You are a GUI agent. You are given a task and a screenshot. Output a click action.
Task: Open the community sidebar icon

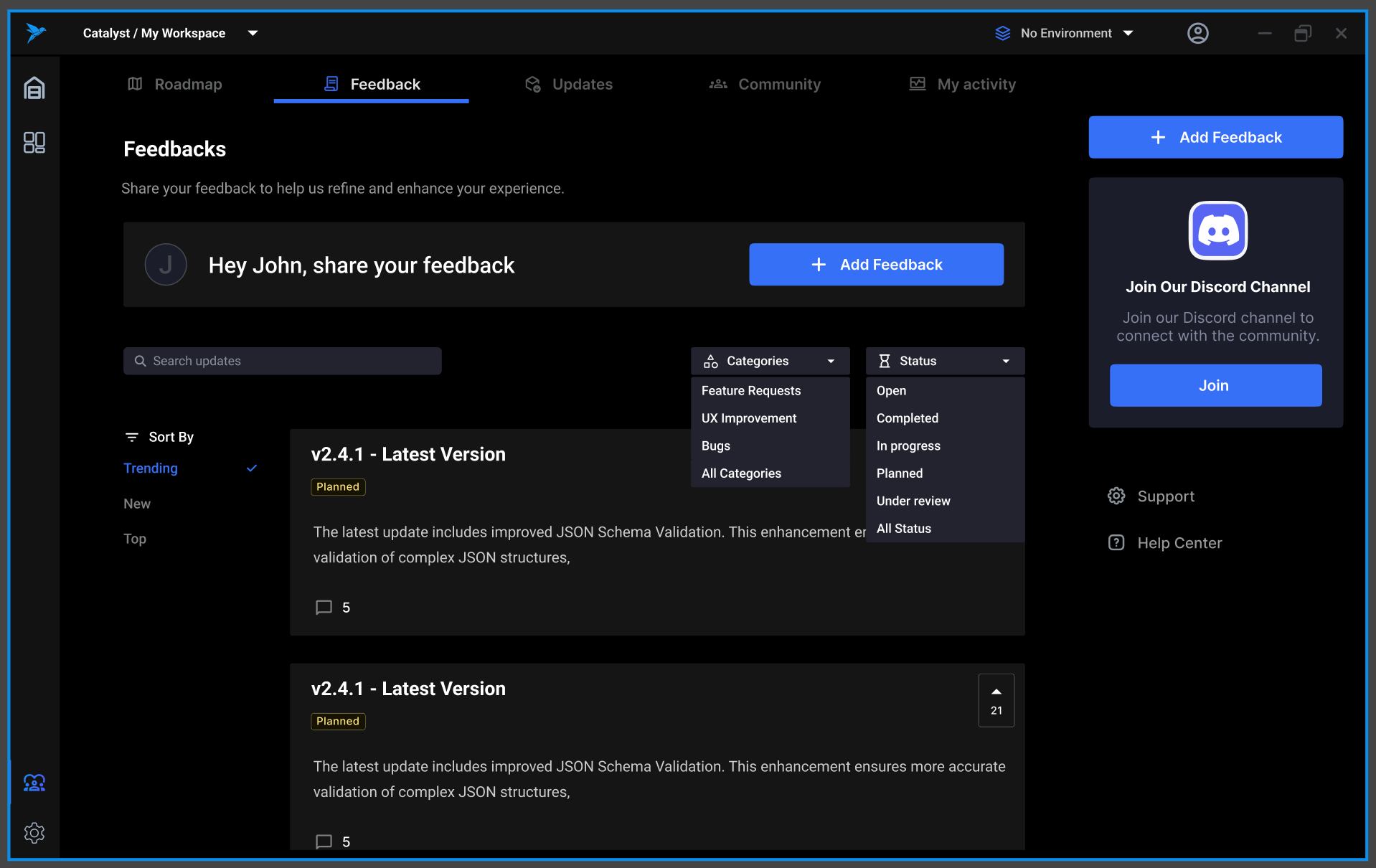click(x=34, y=783)
